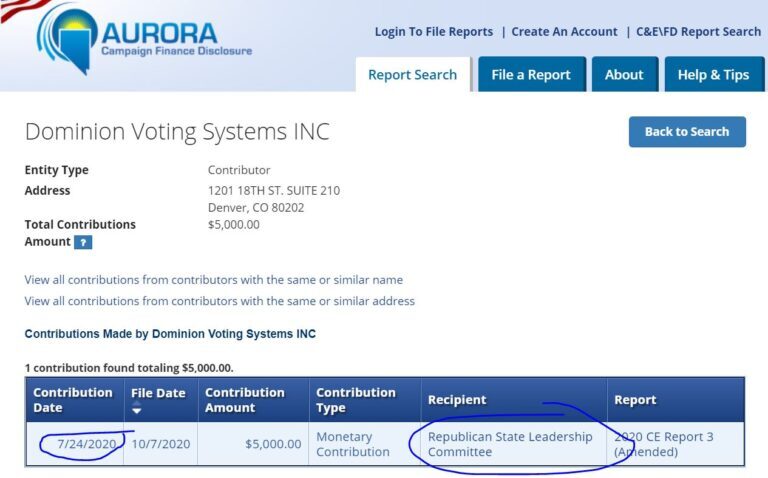
Task: Switch to the Report Search tab
Action: click(412, 74)
